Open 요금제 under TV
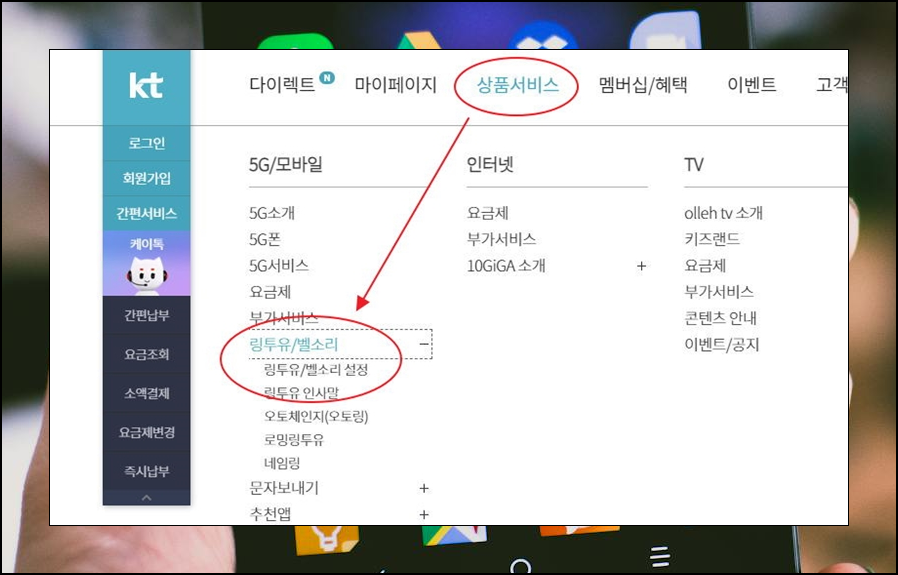Viewport: 898px width, 575px height. pyautogui.click(x=705, y=266)
